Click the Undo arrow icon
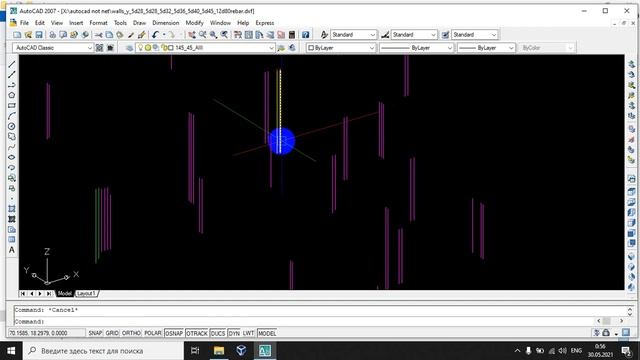This screenshot has height=360, width=640. coord(155,35)
